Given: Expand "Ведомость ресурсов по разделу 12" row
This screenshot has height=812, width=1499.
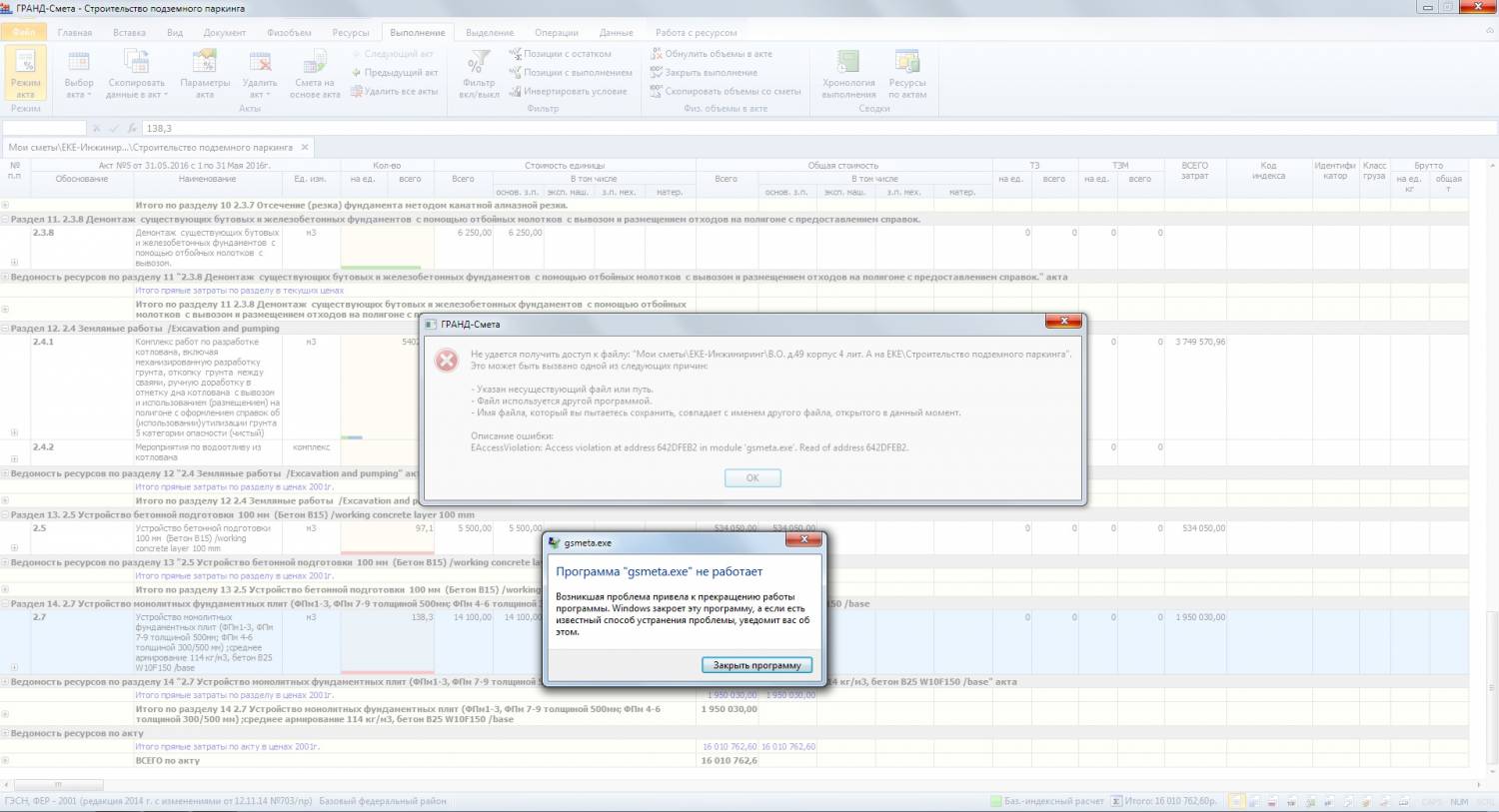Looking at the screenshot, I should tap(5, 473).
